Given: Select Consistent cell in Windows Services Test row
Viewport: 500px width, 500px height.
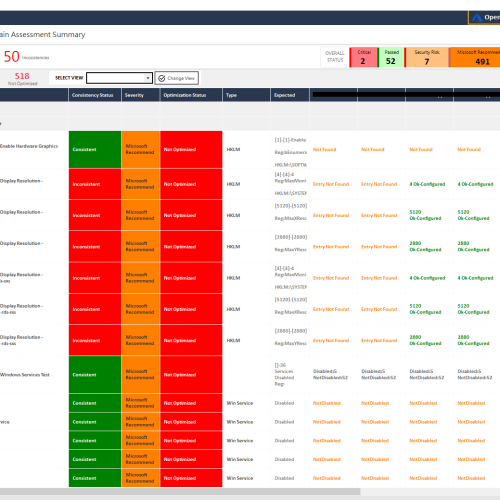Looking at the screenshot, I should tap(95, 375).
